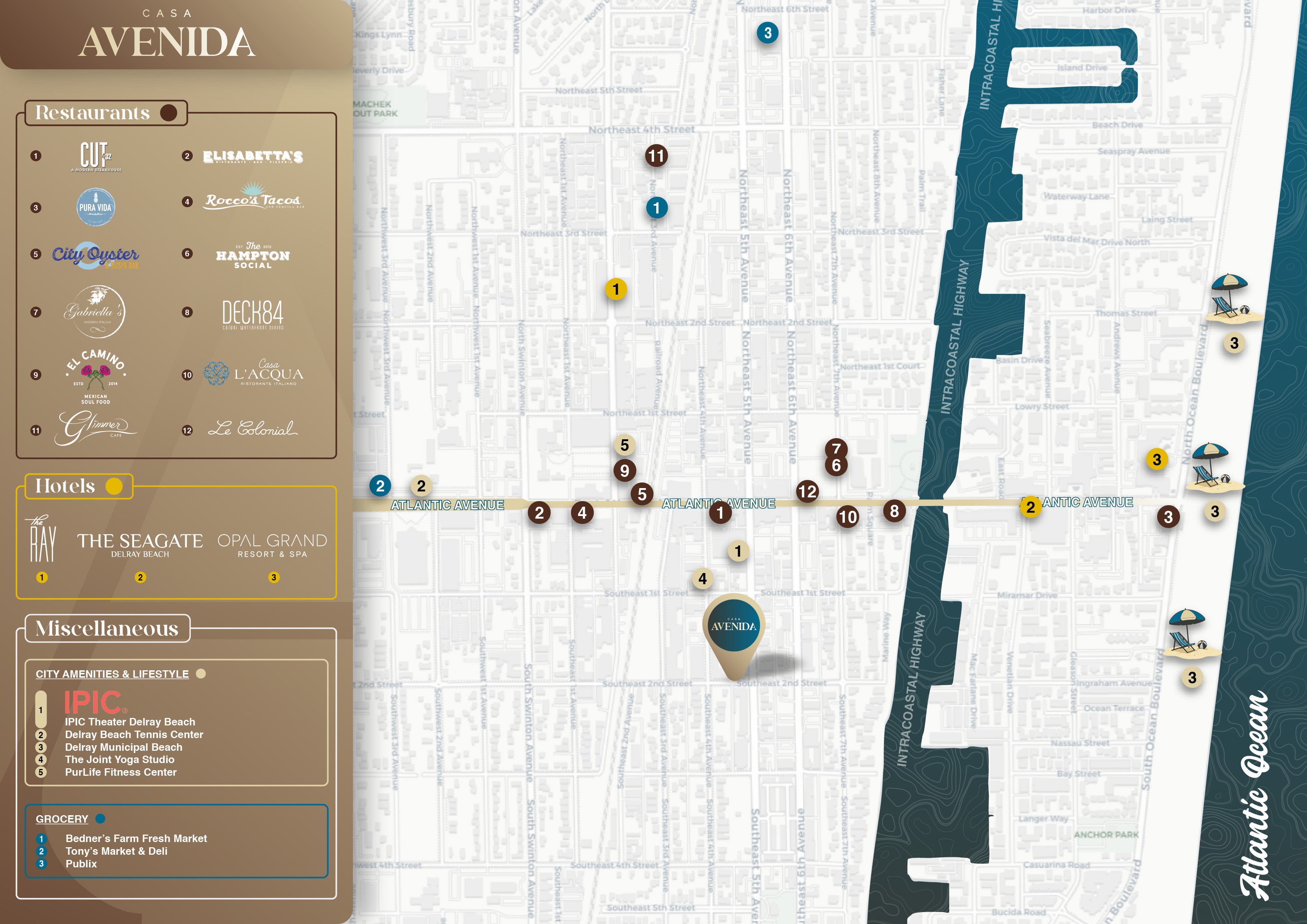Select the "Publix" grocery entry

pos(81,864)
